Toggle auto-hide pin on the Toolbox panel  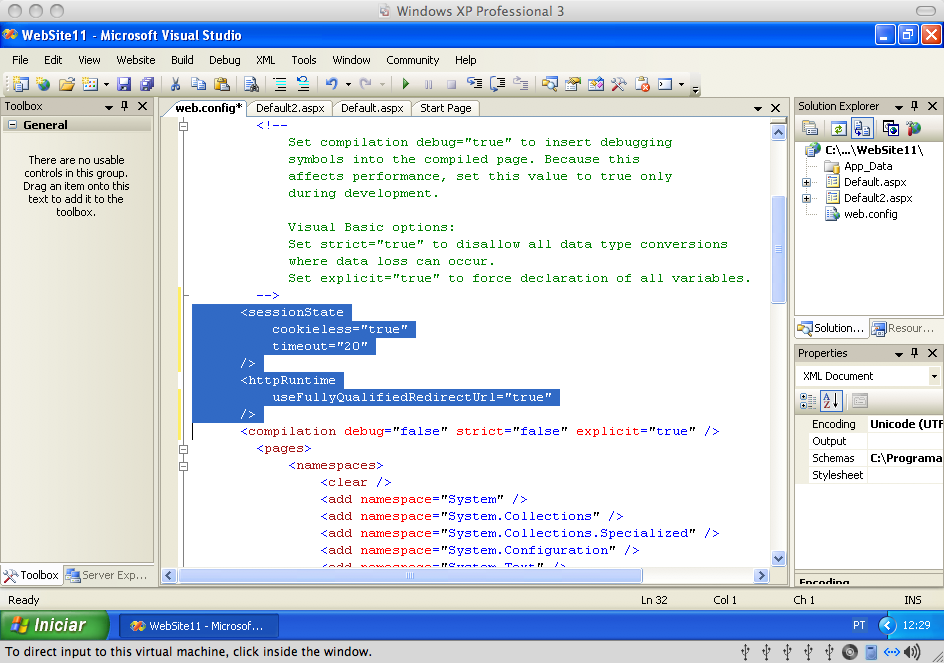pos(125,106)
